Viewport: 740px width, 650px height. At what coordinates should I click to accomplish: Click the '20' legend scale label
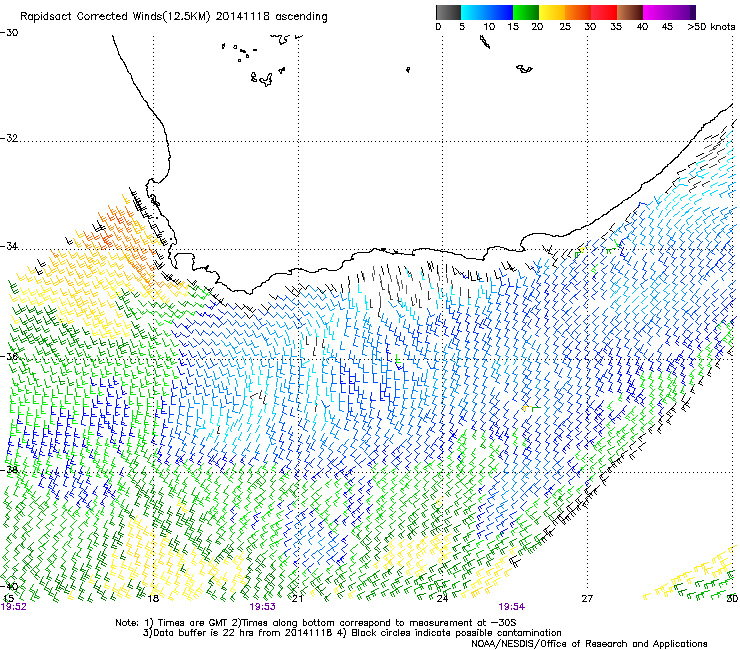537,27
